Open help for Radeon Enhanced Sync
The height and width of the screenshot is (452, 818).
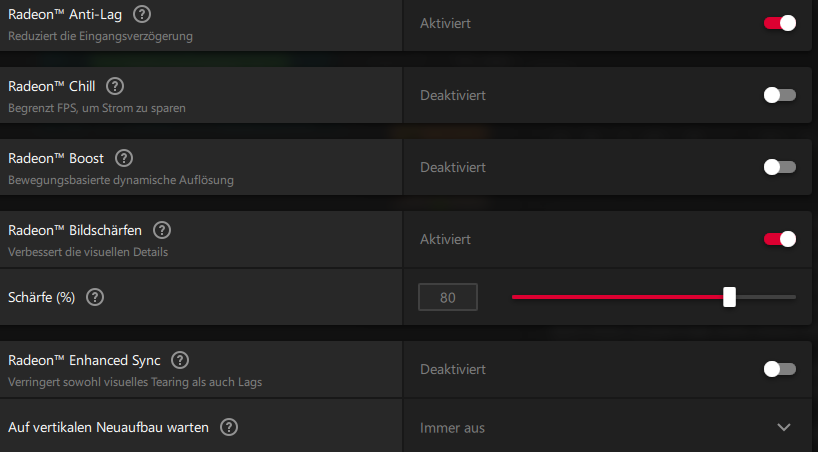tap(180, 360)
